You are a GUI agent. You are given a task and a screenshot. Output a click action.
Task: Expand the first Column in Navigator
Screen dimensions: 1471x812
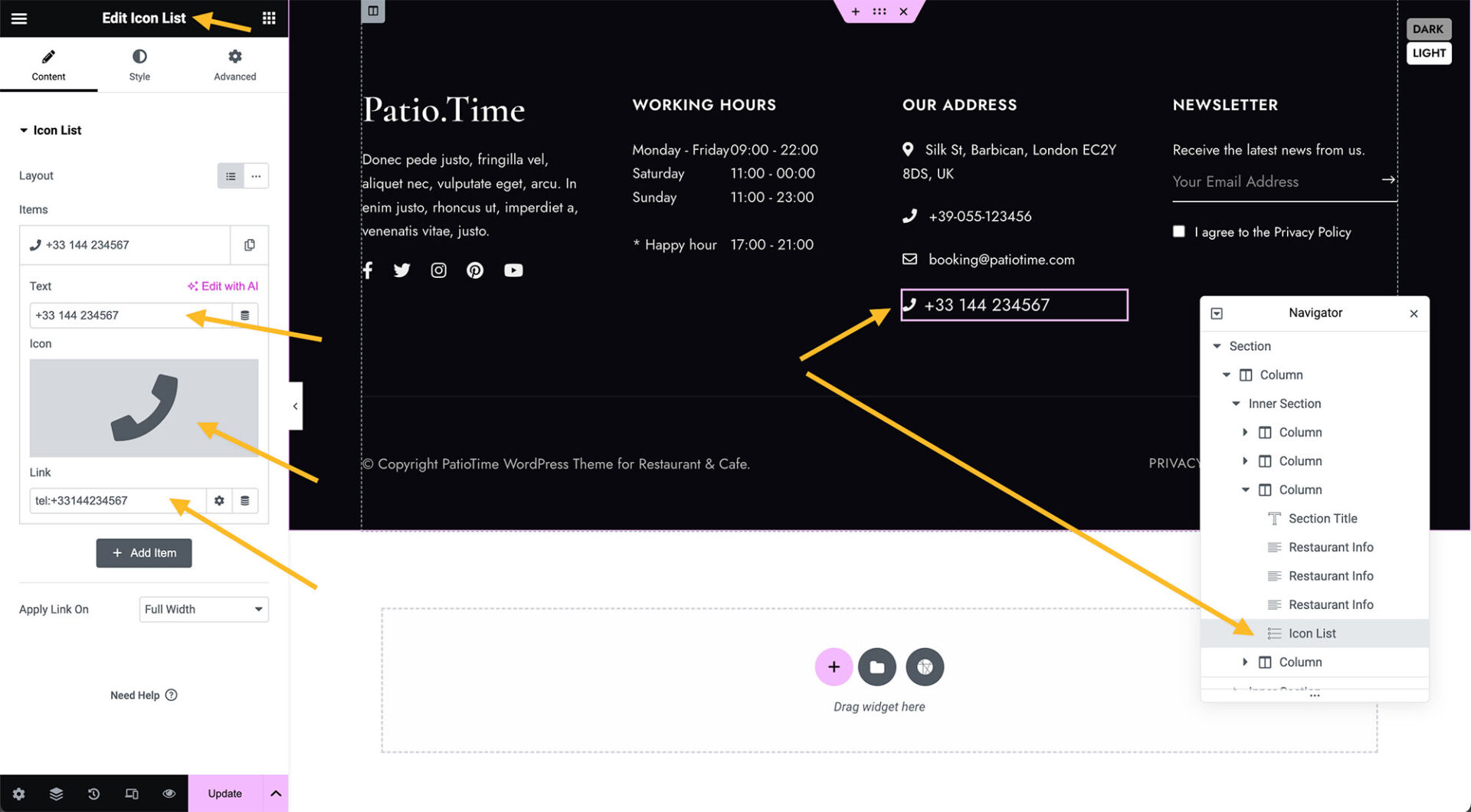pos(1246,432)
